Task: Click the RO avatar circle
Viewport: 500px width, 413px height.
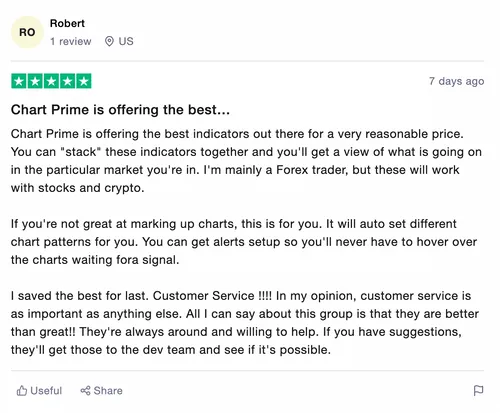Action: click(27, 32)
